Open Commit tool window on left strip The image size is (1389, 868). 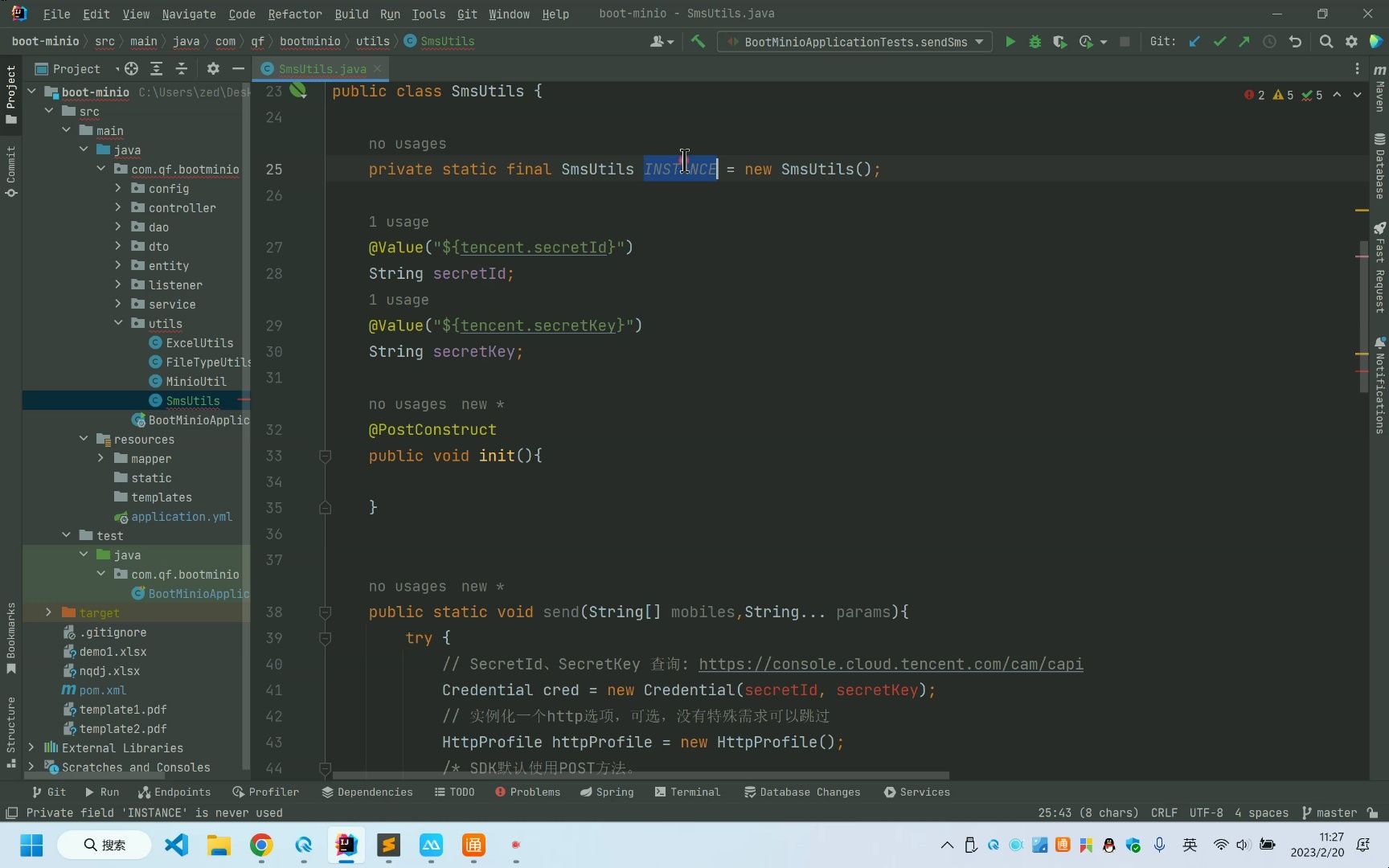coord(10,170)
